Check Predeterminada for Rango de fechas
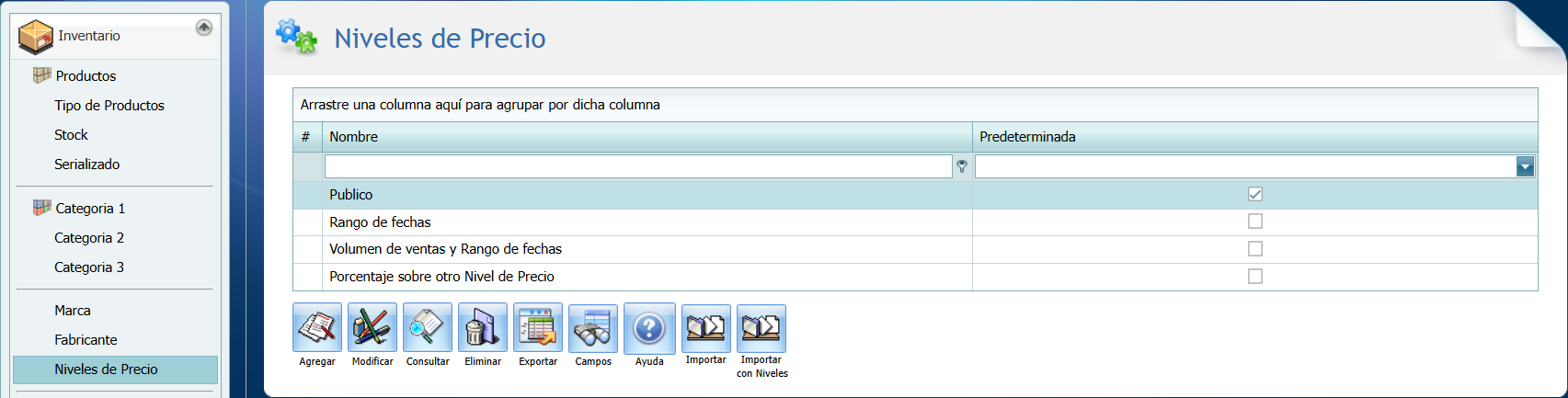This screenshot has height=398, width=1568. pos(1255,222)
